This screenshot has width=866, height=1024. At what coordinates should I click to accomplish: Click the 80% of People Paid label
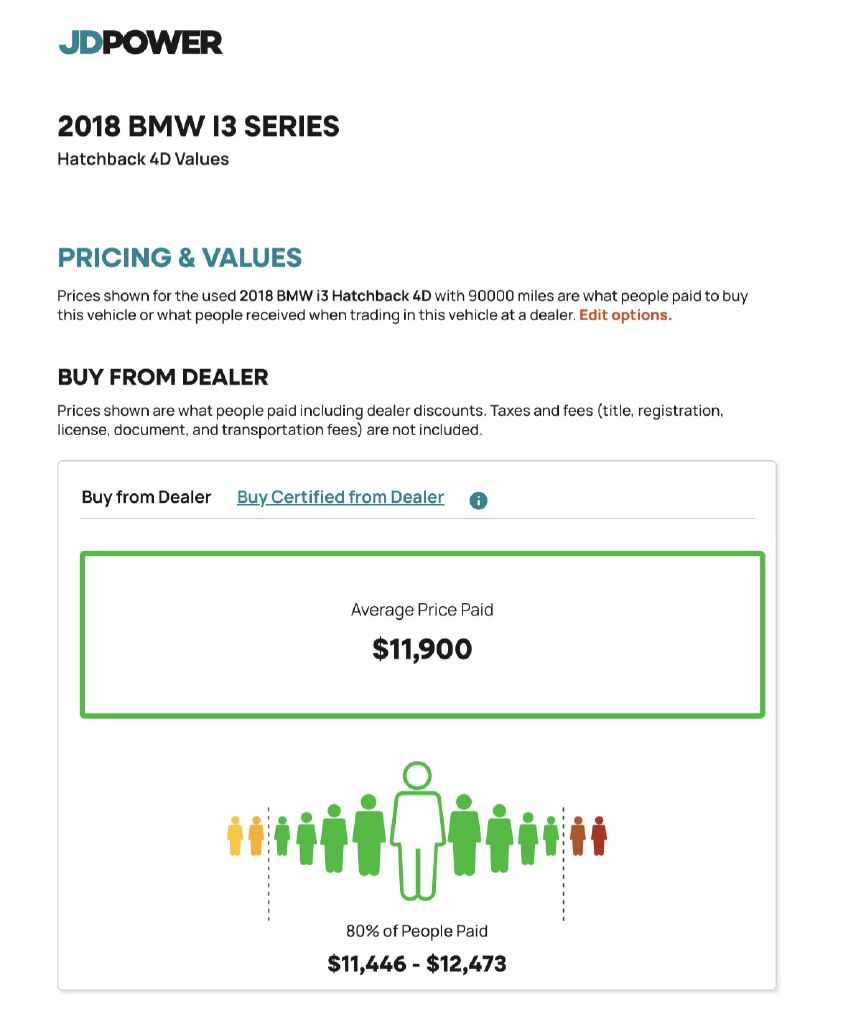[417, 931]
